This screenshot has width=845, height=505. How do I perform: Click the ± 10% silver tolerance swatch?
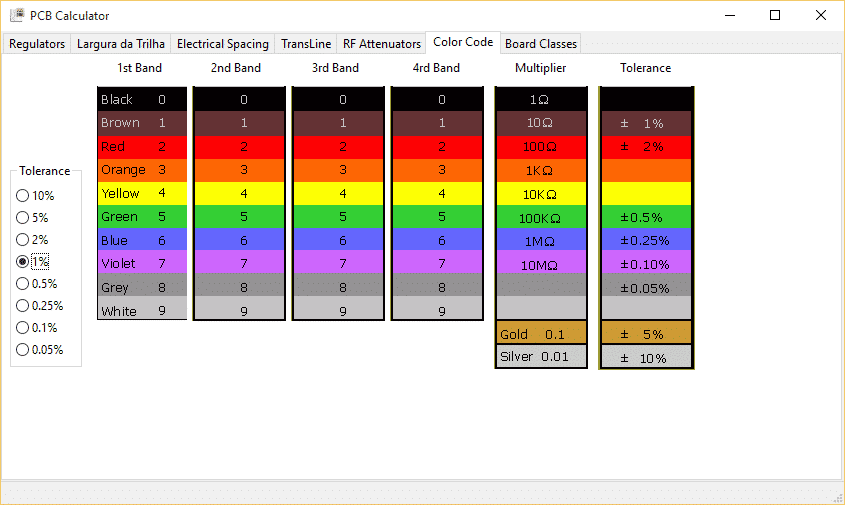[x=645, y=357]
